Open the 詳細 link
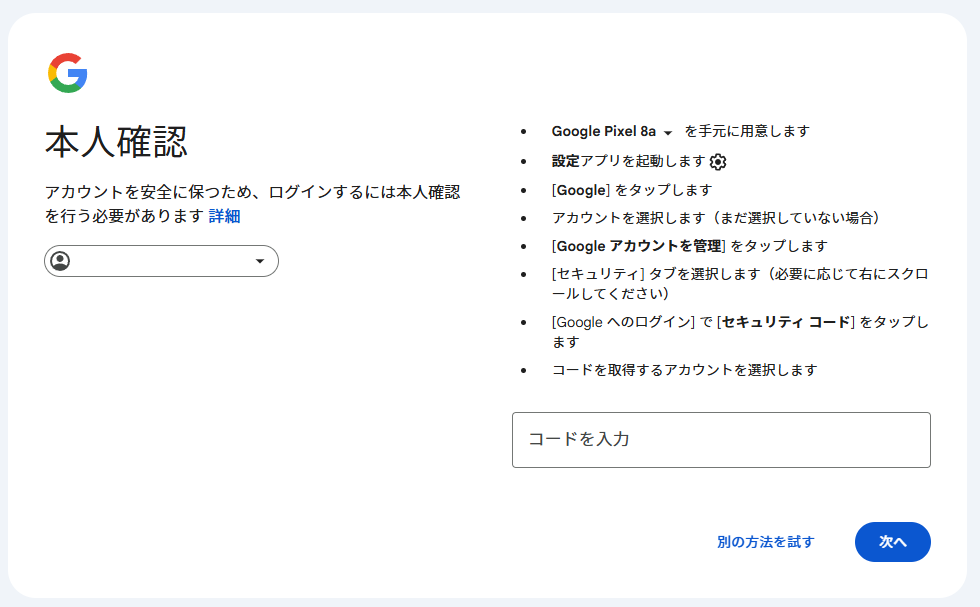This screenshot has width=980, height=607. [224, 216]
